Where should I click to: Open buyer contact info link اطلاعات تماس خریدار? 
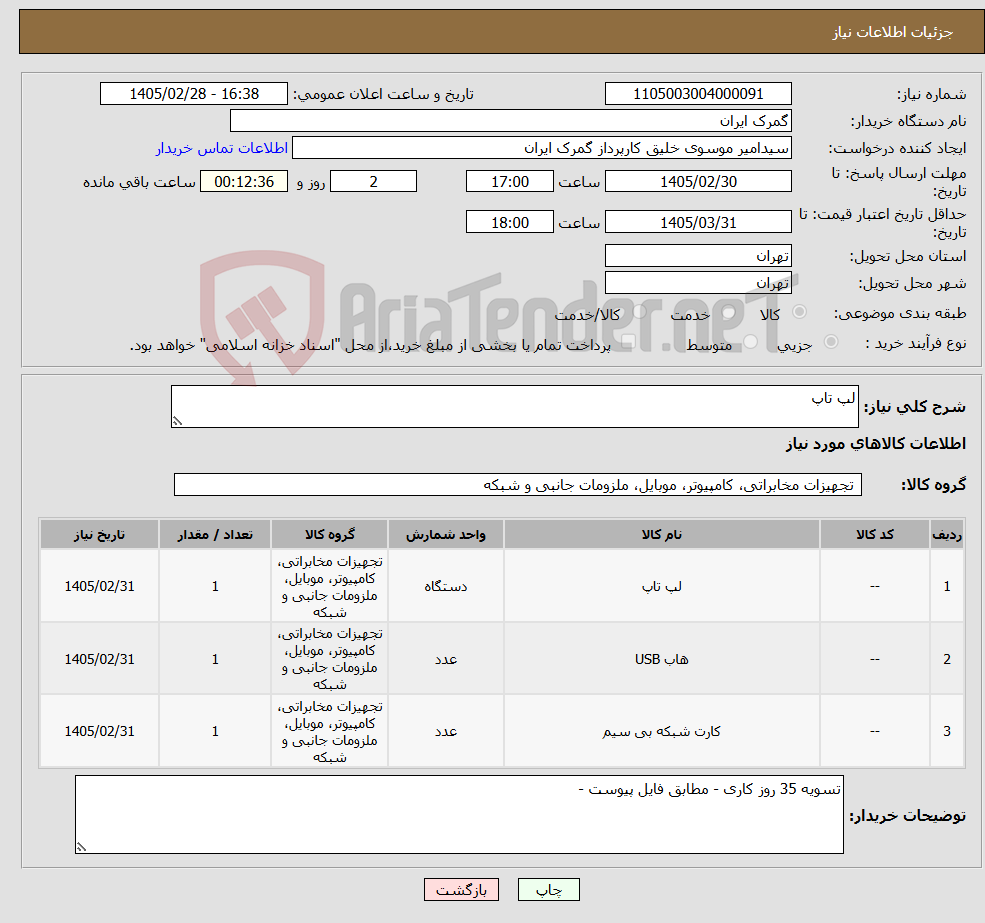tap(222, 148)
